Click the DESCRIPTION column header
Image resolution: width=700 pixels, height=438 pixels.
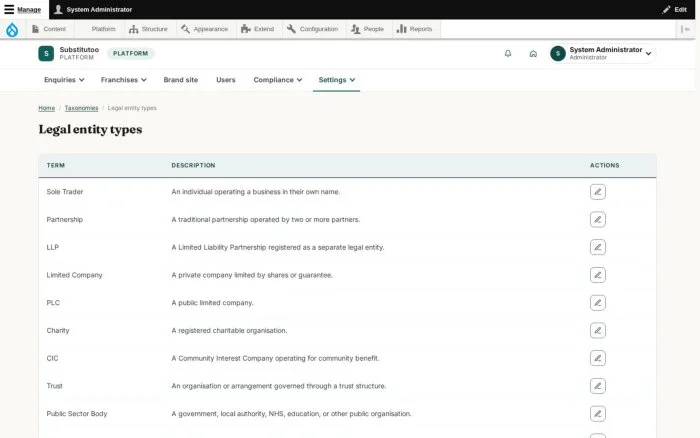[x=193, y=165]
